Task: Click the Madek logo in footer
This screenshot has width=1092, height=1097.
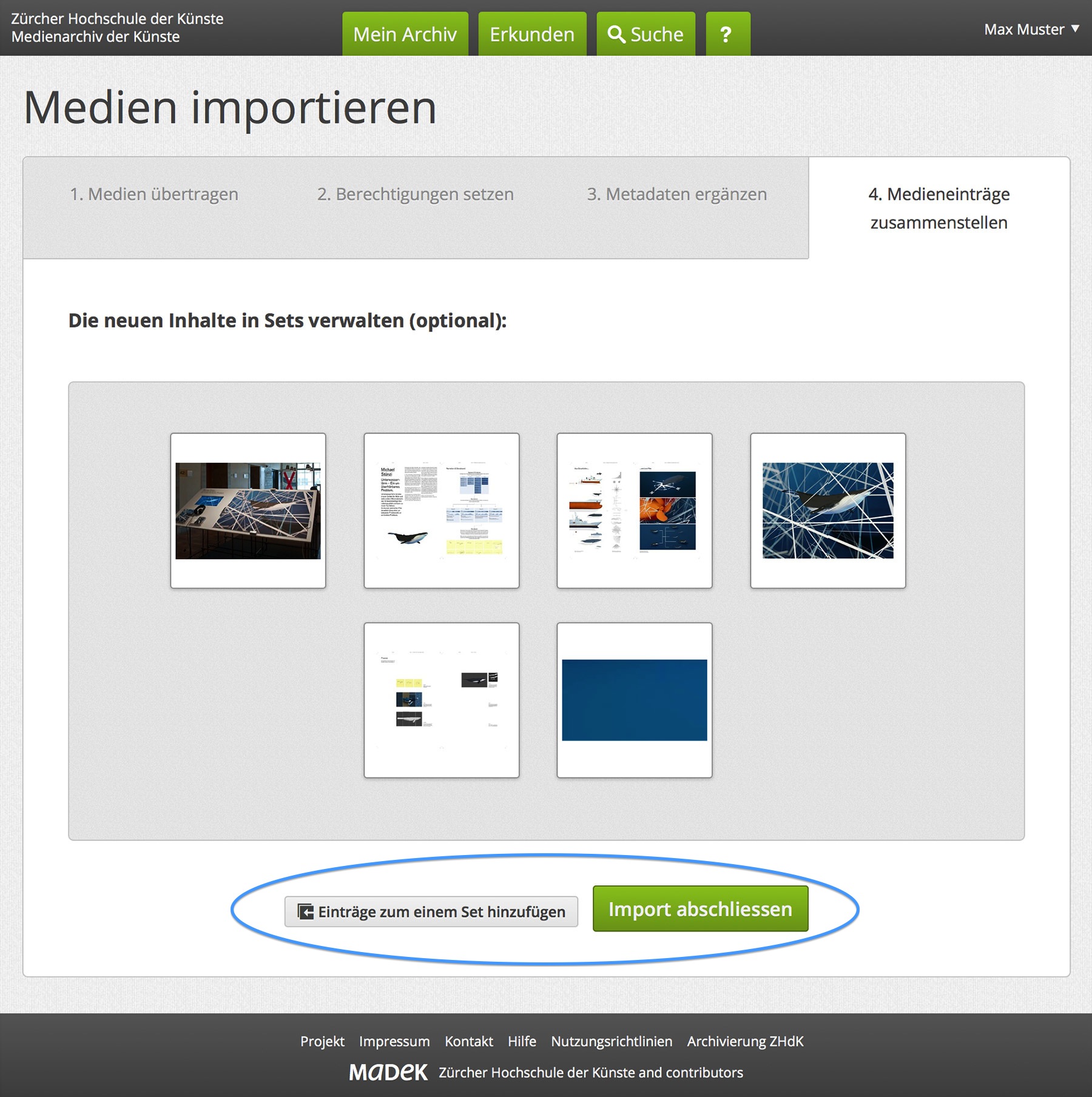Action: [388, 1072]
